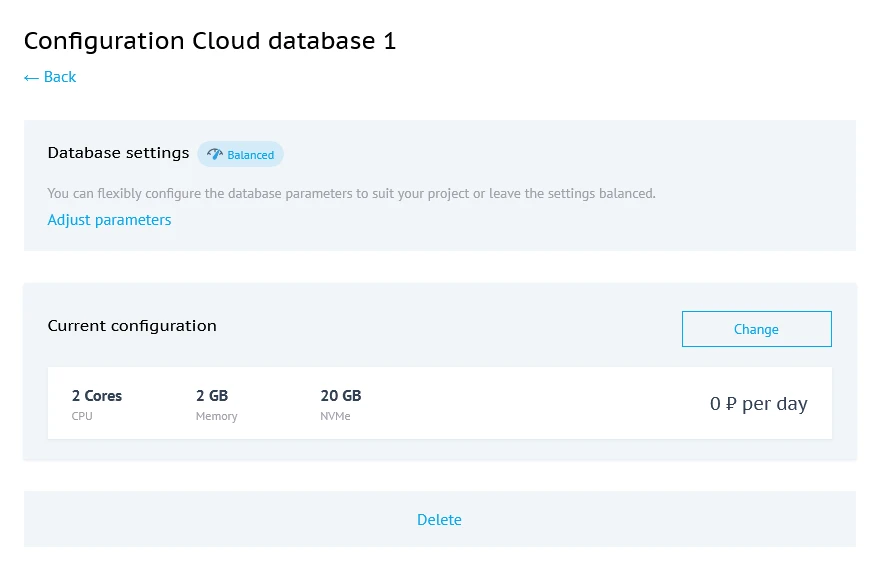Click the gauge icon in Balanced badge
This screenshot has height=571, width=880.
click(214, 154)
